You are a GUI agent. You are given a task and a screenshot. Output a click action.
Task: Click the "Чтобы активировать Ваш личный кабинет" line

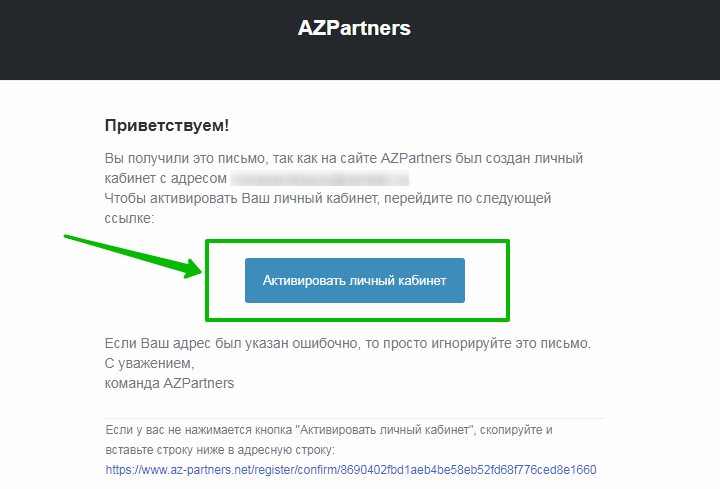[x=328, y=198]
